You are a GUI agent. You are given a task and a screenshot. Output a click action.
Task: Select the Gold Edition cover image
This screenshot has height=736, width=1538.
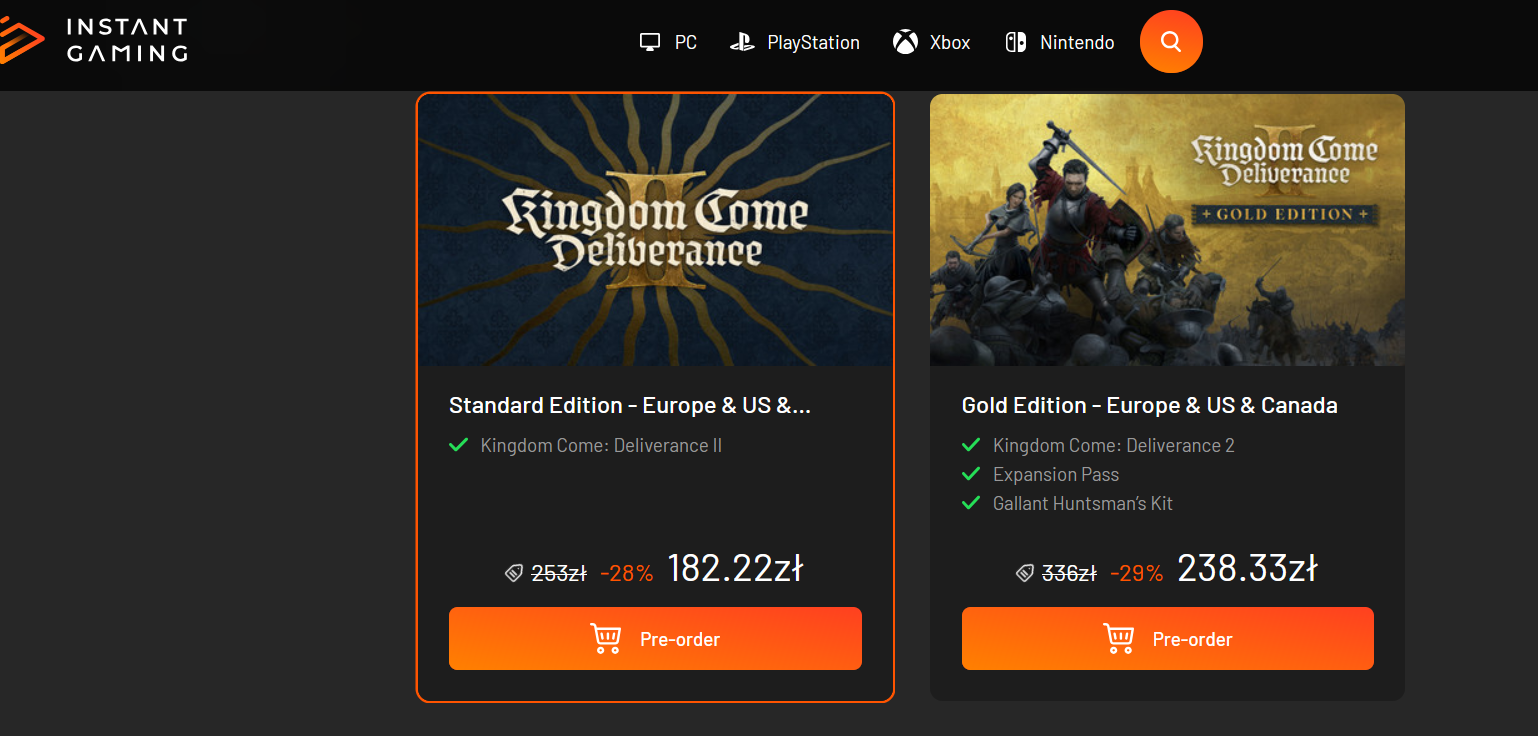coord(1167,230)
